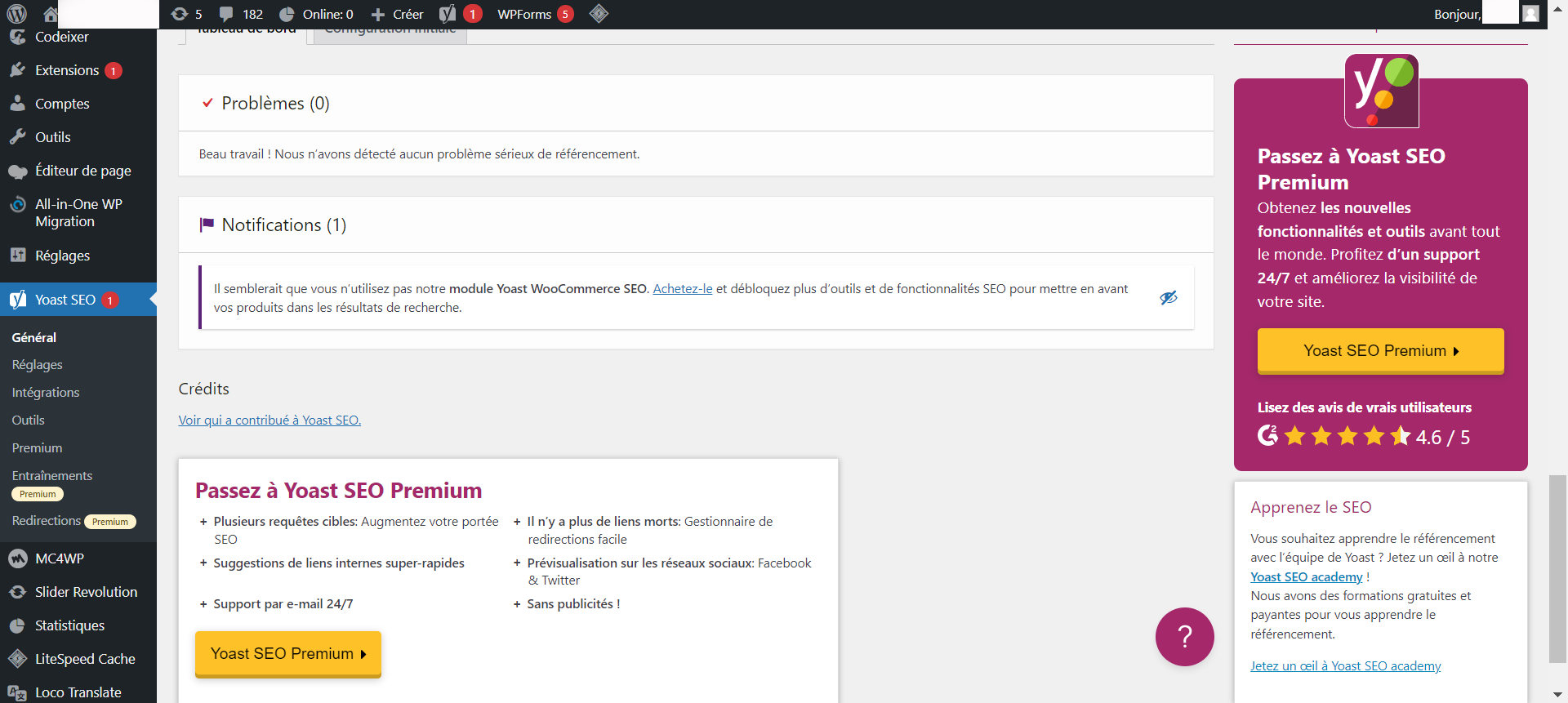The width and height of the screenshot is (1568, 703).
Task: Open Entraînements submenu item
Action: tap(52, 483)
